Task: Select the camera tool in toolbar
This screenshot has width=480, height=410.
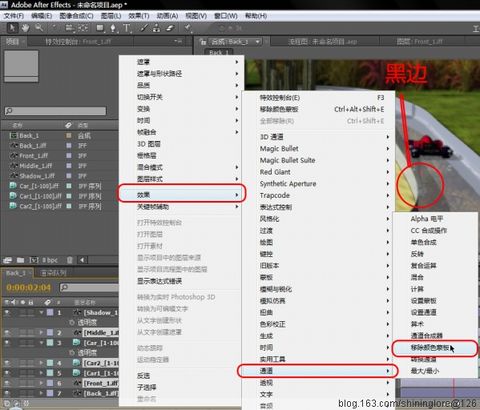Action: click(x=69, y=28)
